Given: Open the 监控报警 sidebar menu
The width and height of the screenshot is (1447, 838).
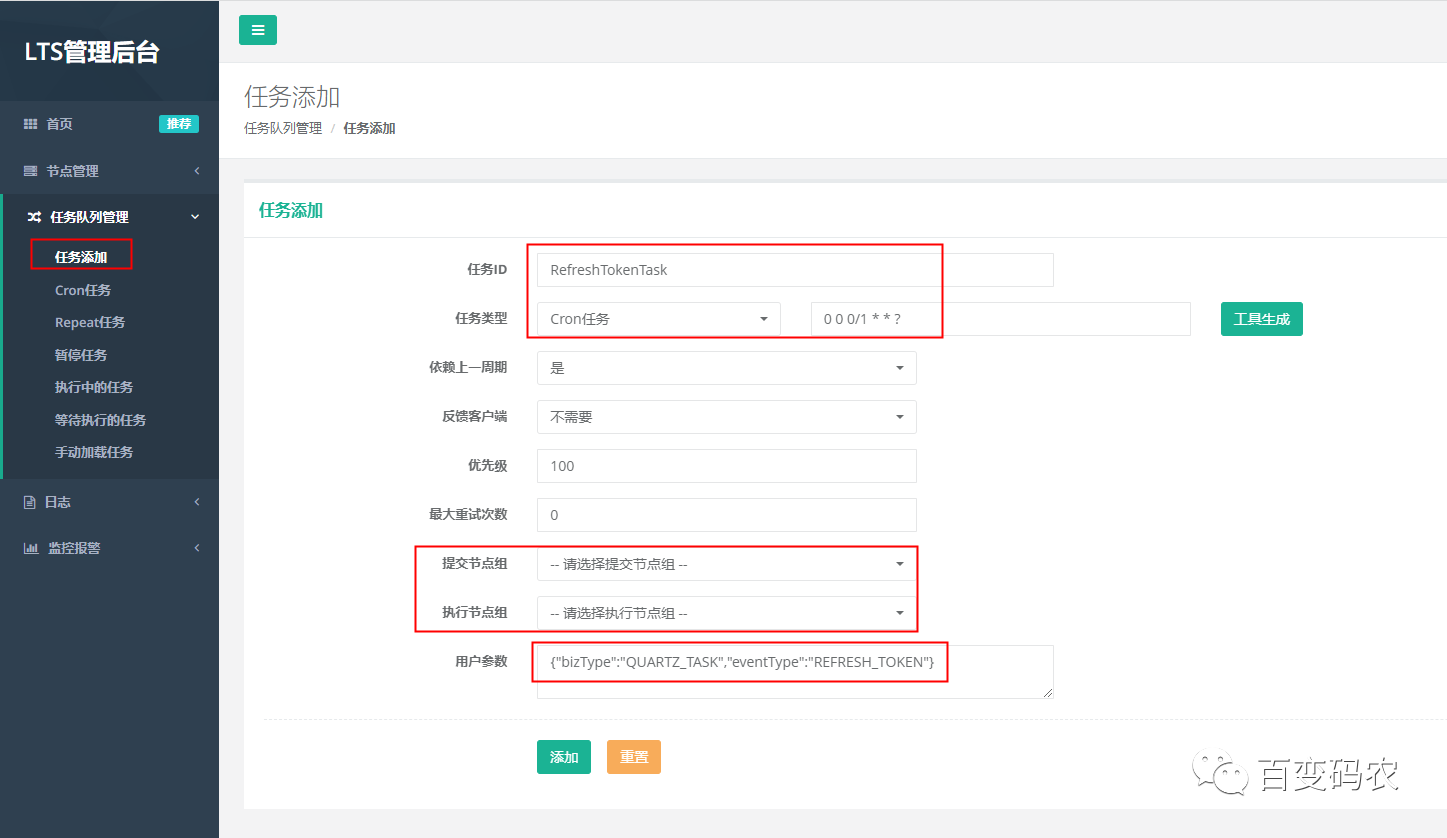Looking at the screenshot, I should [x=74, y=548].
